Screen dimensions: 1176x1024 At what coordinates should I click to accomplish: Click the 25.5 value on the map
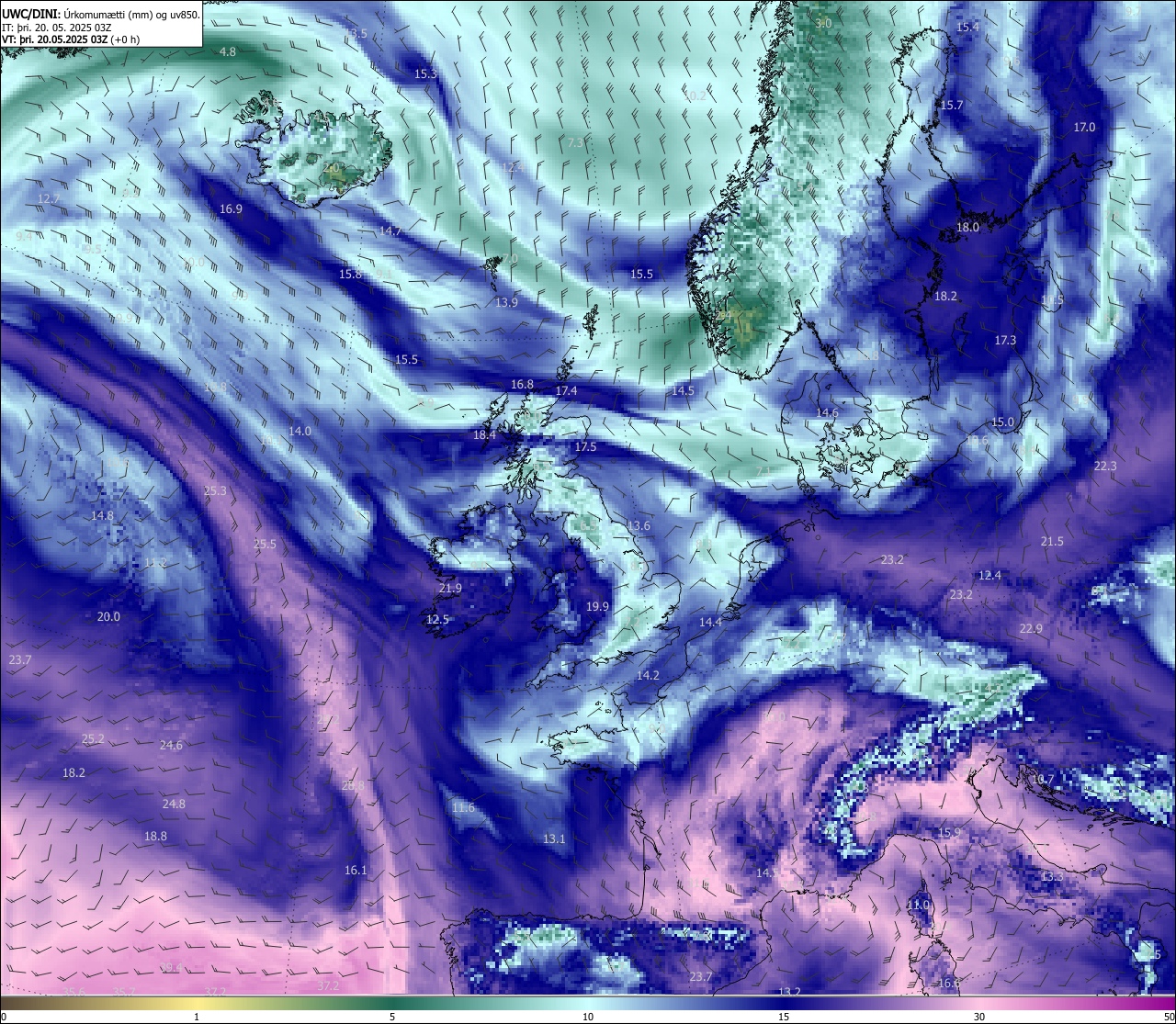pos(265,544)
